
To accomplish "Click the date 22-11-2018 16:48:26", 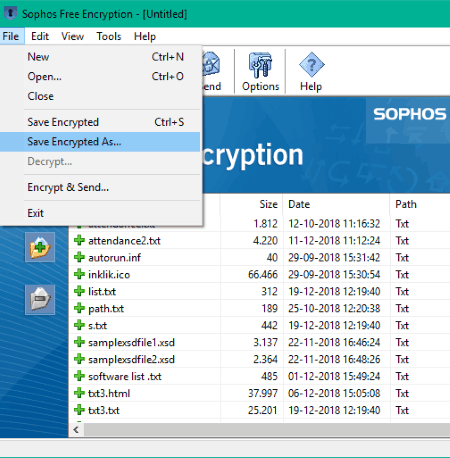I will 334,360.
